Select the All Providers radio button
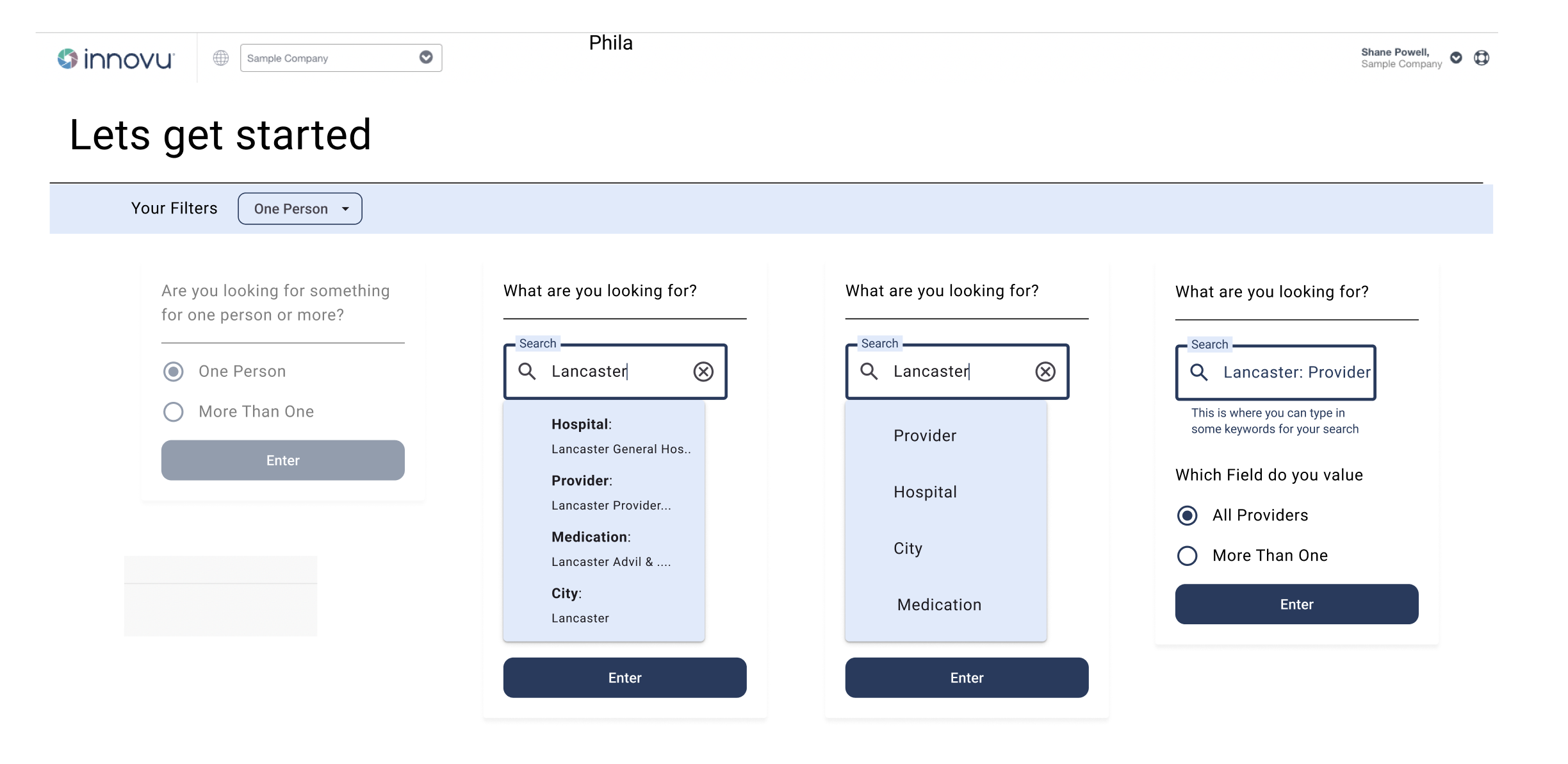This screenshot has width=1568, height=764. tap(1188, 515)
